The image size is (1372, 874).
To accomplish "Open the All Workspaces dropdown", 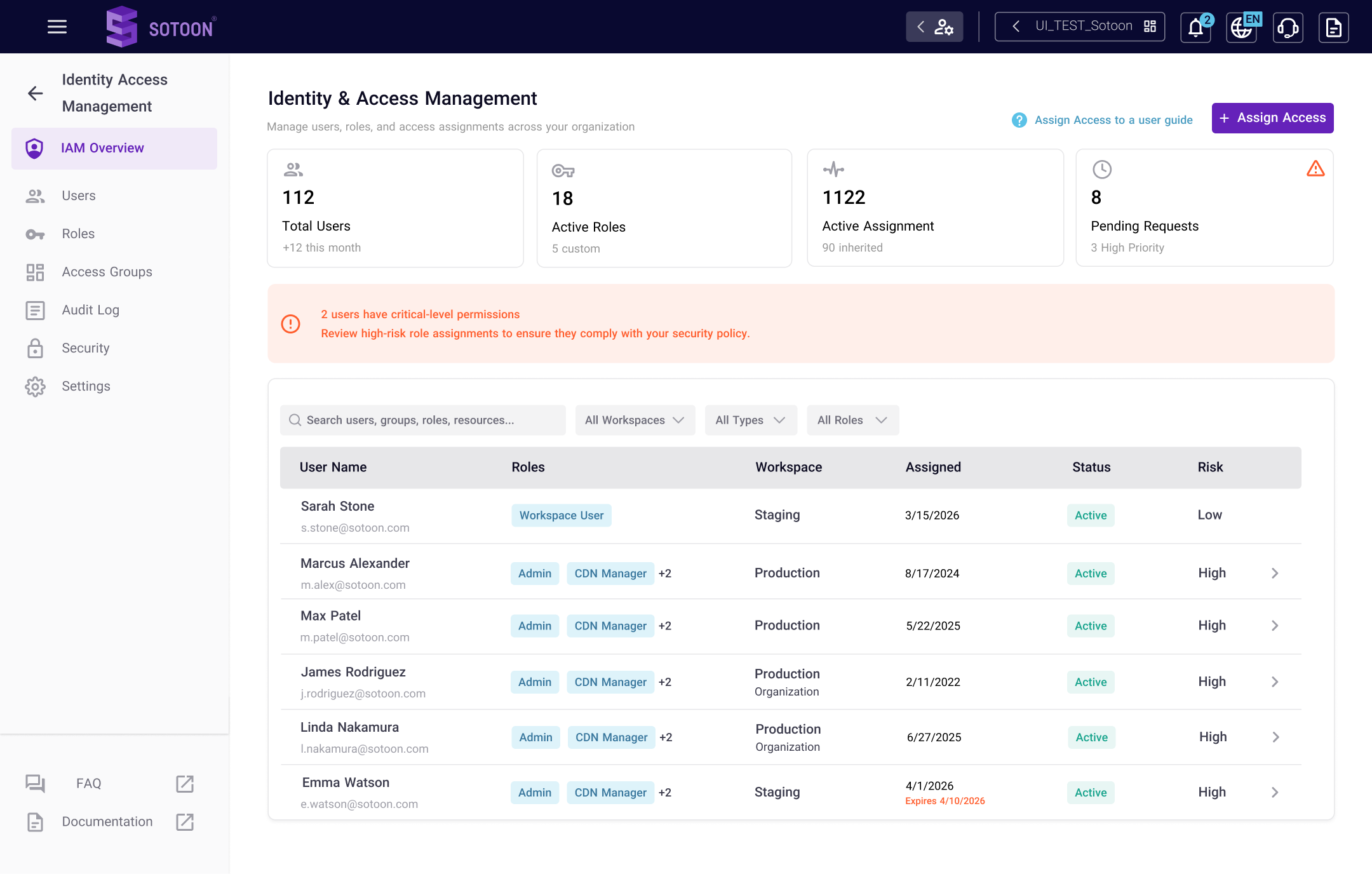I will 635,420.
